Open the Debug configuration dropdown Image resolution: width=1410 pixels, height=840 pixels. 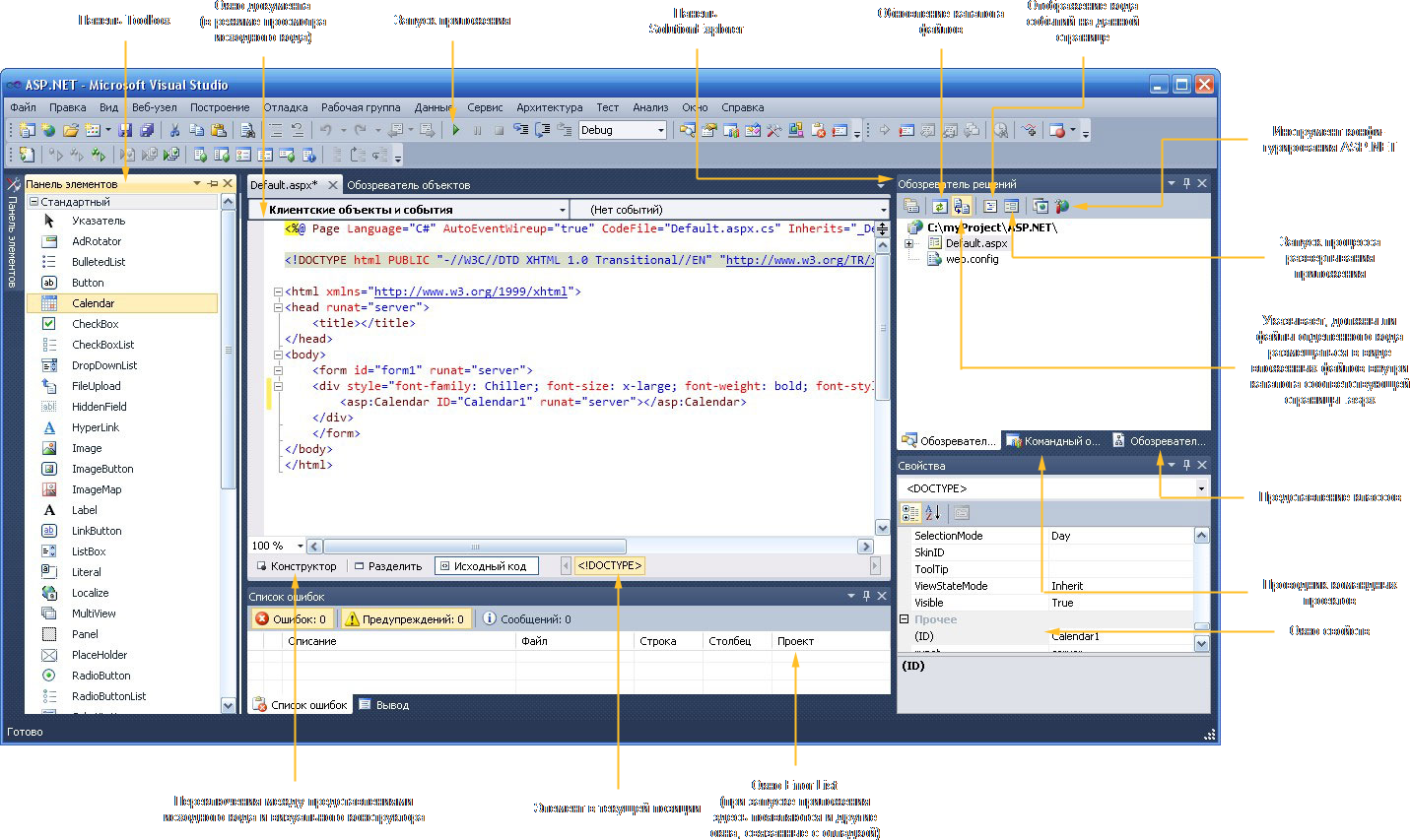pyautogui.click(x=661, y=130)
